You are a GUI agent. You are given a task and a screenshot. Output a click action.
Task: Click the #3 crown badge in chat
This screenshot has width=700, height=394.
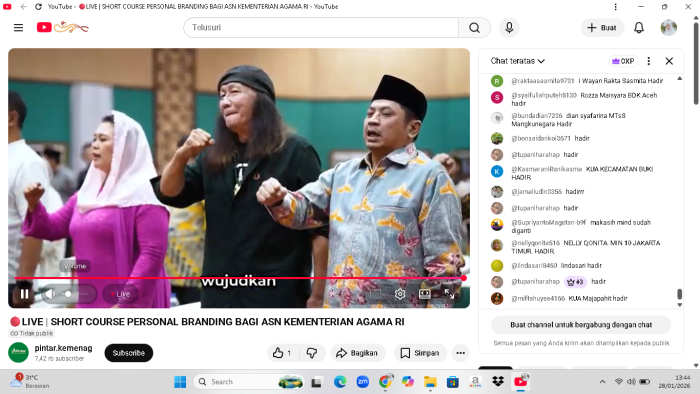575,282
